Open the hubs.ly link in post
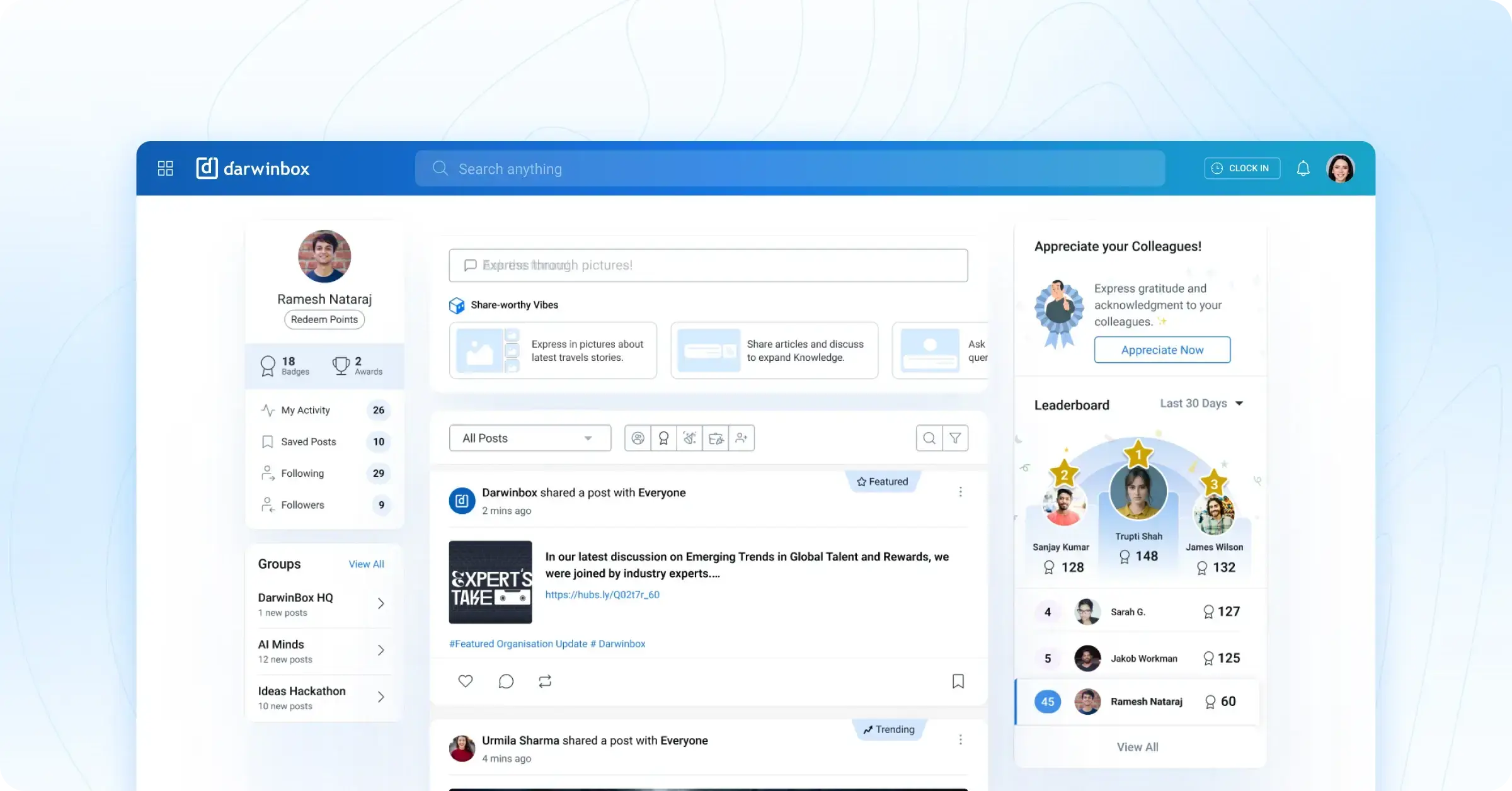The height and width of the screenshot is (791, 1512). click(x=602, y=595)
